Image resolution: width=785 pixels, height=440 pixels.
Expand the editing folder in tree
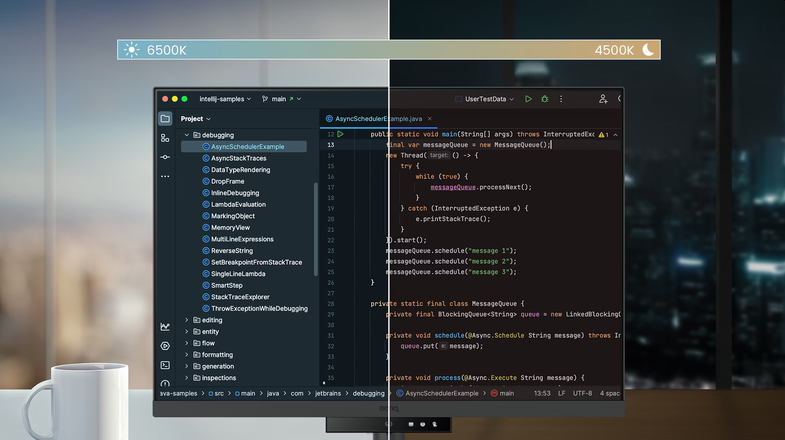tap(187, 320)
